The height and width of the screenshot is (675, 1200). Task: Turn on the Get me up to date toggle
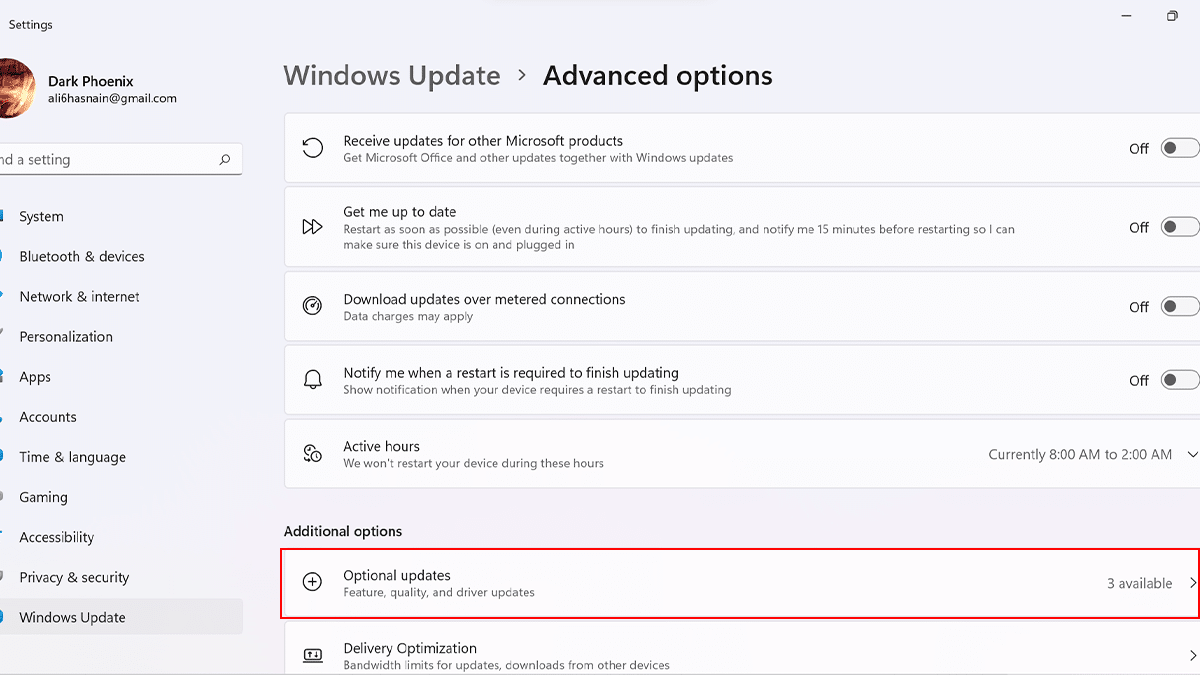point(1179,227)
